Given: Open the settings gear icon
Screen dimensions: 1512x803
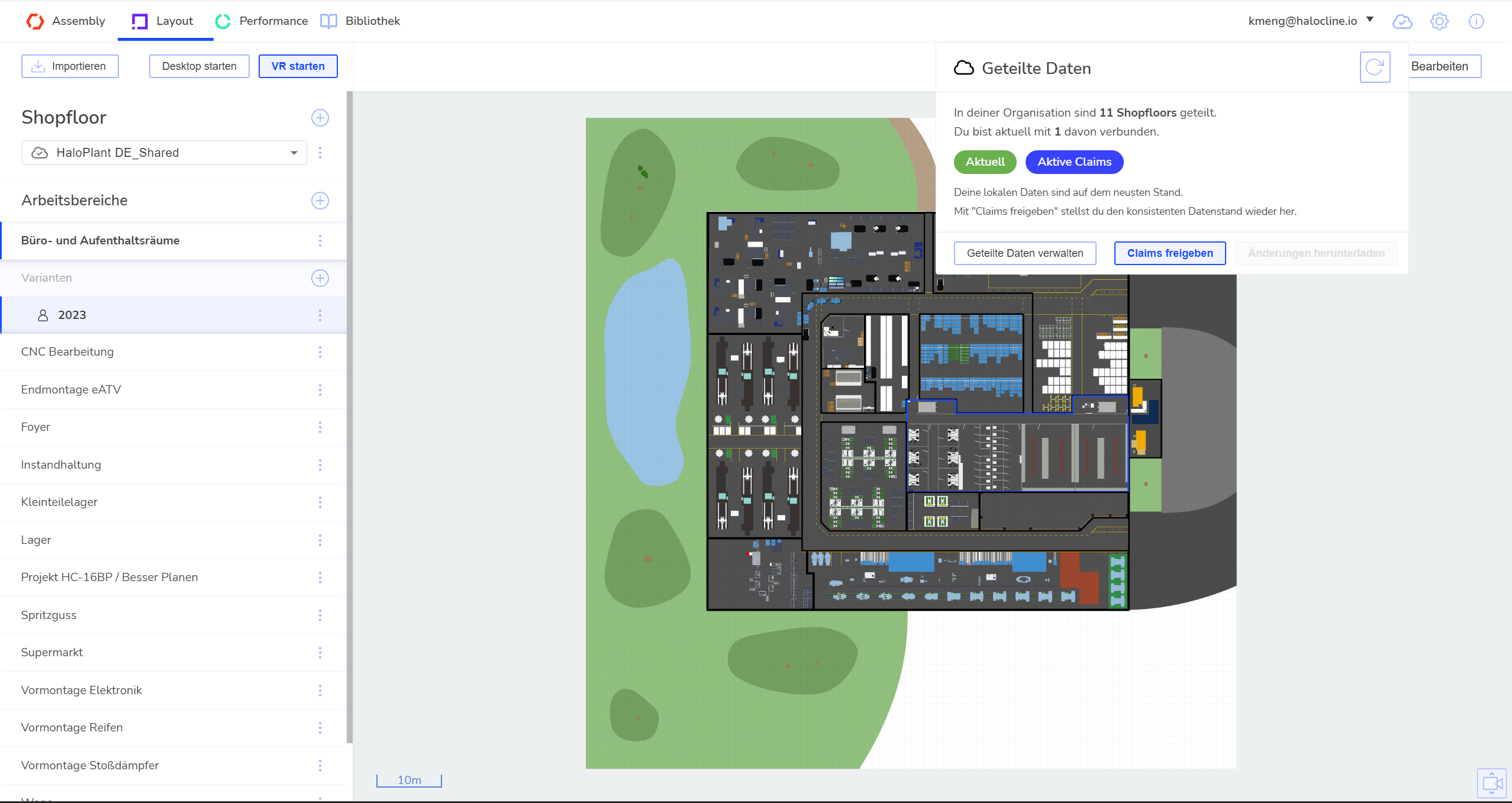Looking at the screenshot, I should 1439,21.
